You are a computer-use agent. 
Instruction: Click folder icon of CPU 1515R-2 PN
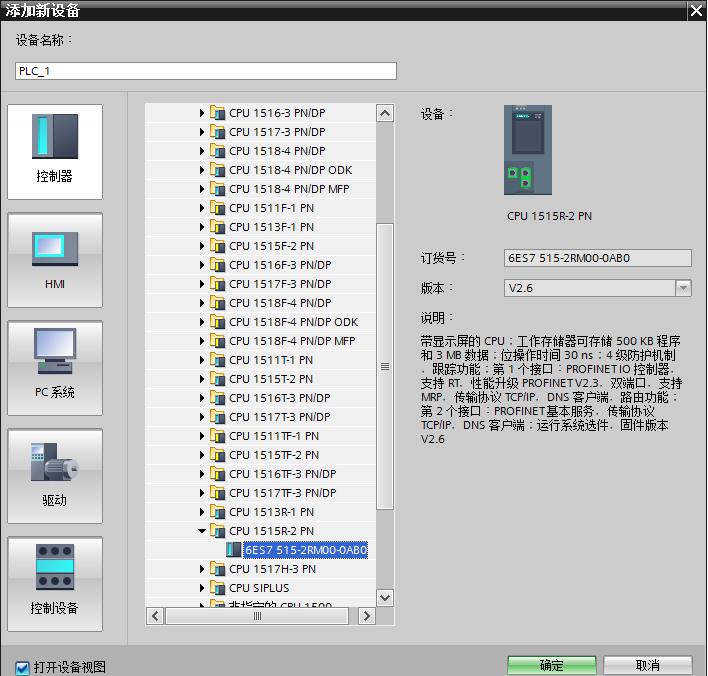tap(218, 531)
